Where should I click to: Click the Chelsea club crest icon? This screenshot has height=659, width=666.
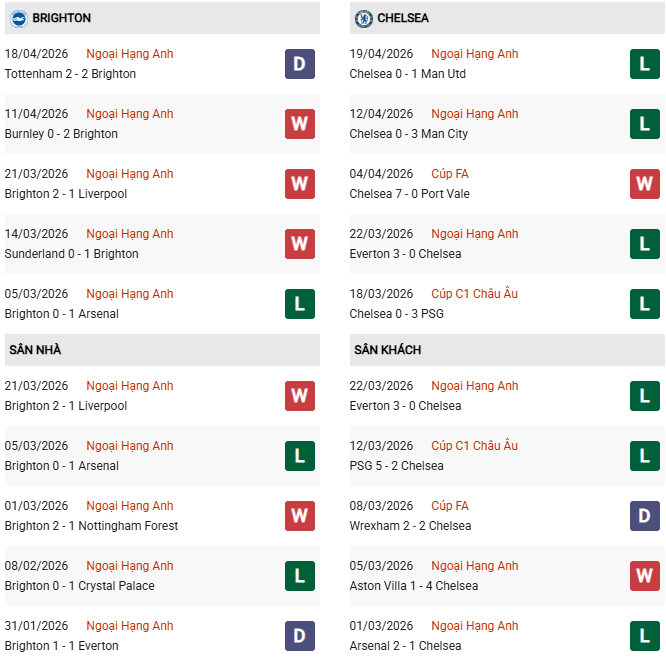click(x=363, y=18)
